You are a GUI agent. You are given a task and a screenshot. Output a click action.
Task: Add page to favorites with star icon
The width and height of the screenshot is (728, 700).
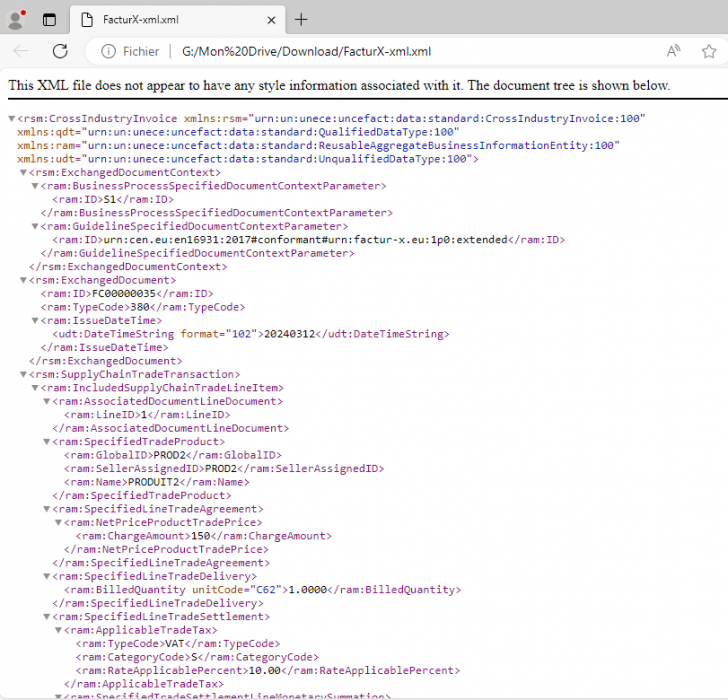709,52
